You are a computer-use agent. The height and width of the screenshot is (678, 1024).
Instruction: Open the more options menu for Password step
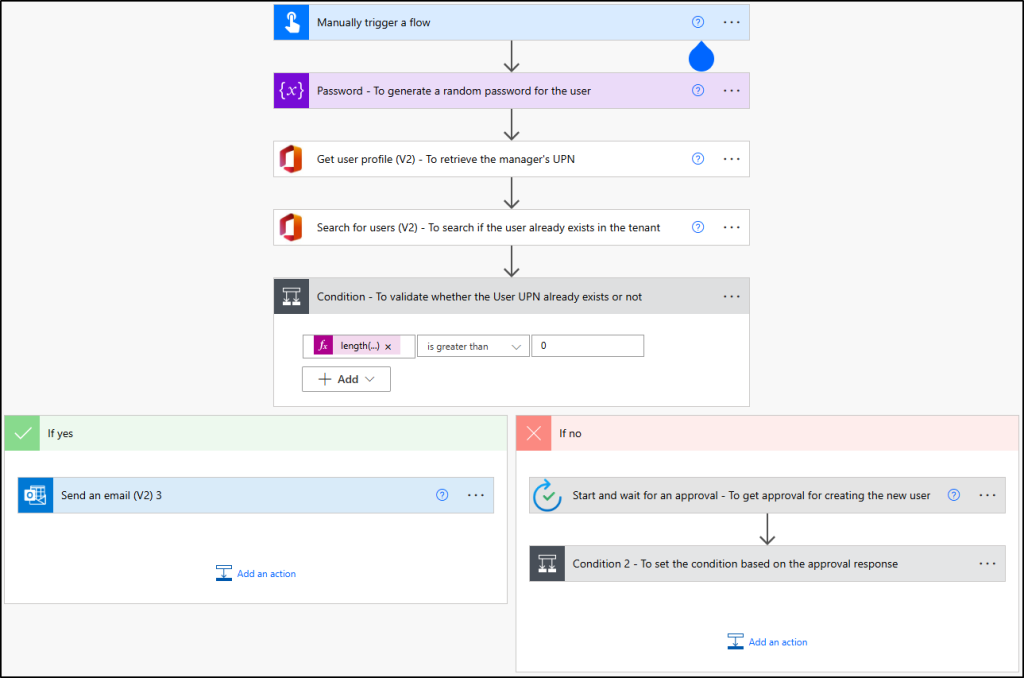coord(732,90)
